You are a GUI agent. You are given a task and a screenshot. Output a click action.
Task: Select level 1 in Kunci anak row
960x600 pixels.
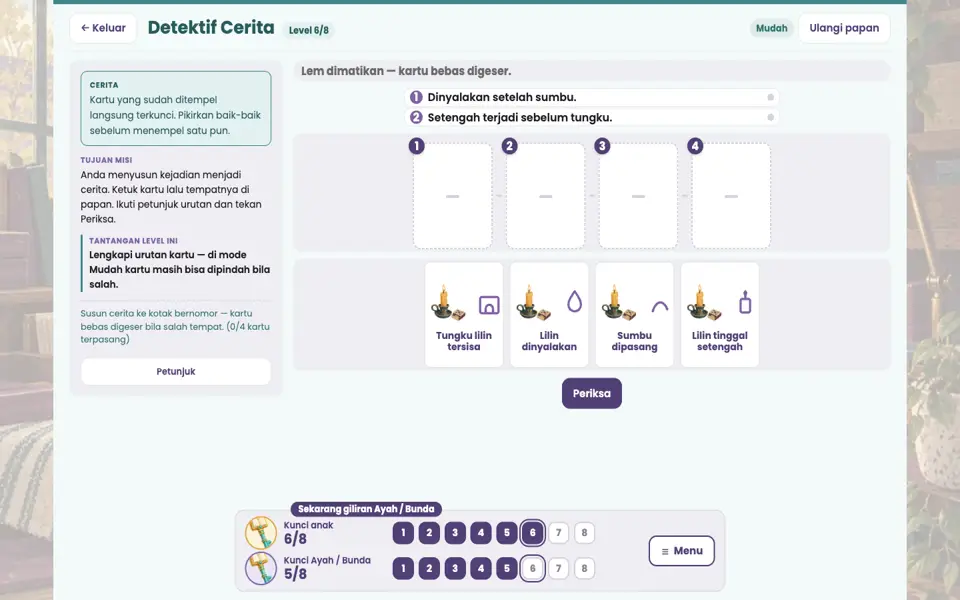tap(403, 533)
